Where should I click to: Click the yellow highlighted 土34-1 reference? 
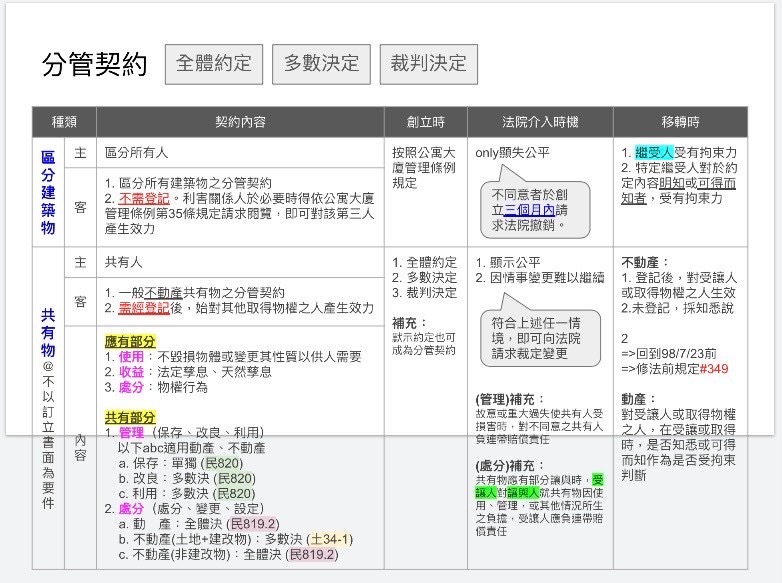click(x=330, y=539)
